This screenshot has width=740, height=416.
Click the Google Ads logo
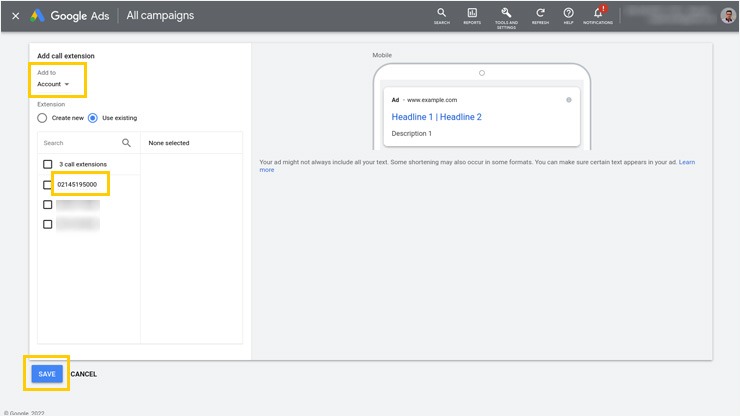[37, 16]
